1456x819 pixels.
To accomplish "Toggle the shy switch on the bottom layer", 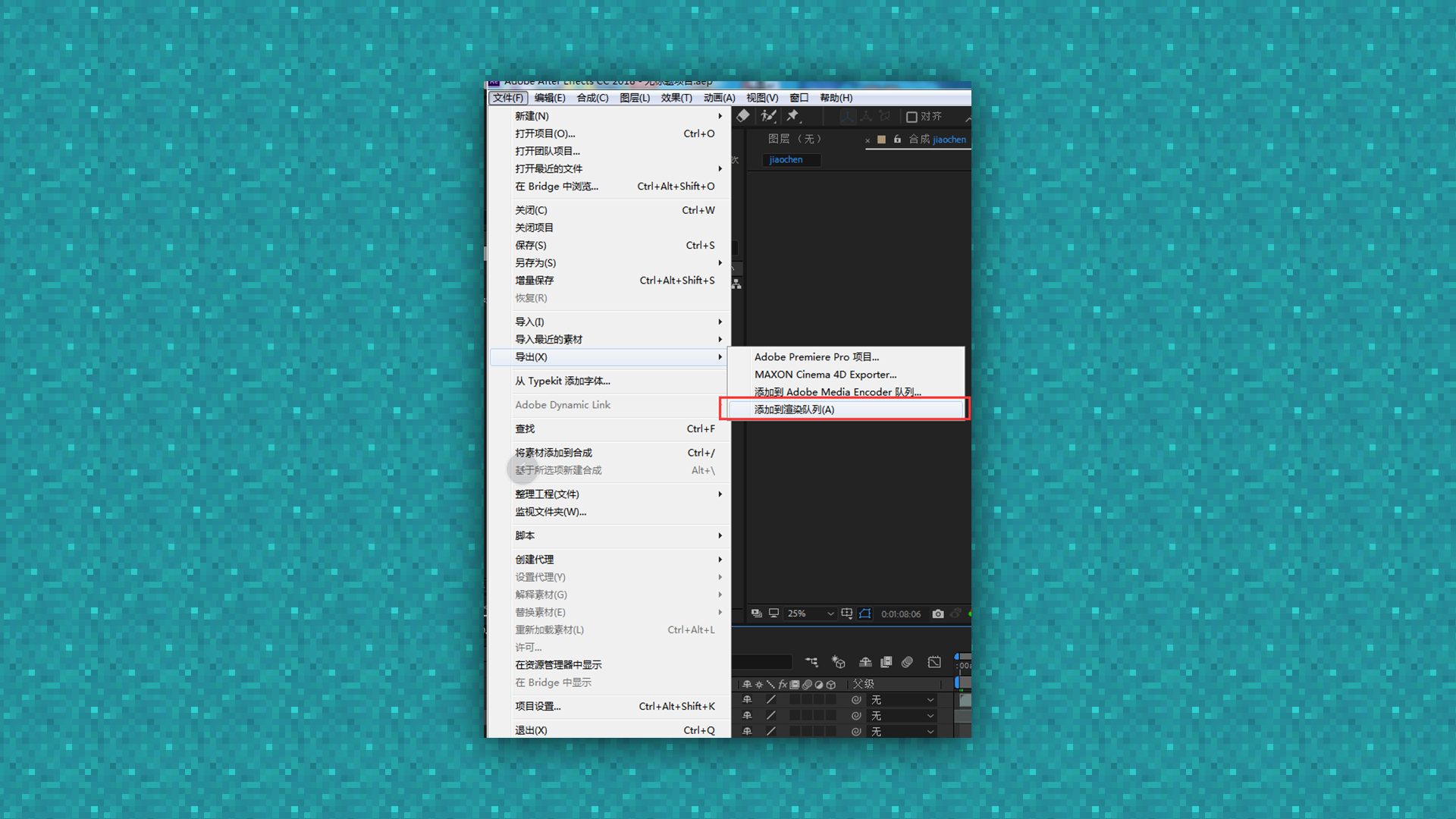I will click(747, 732).
